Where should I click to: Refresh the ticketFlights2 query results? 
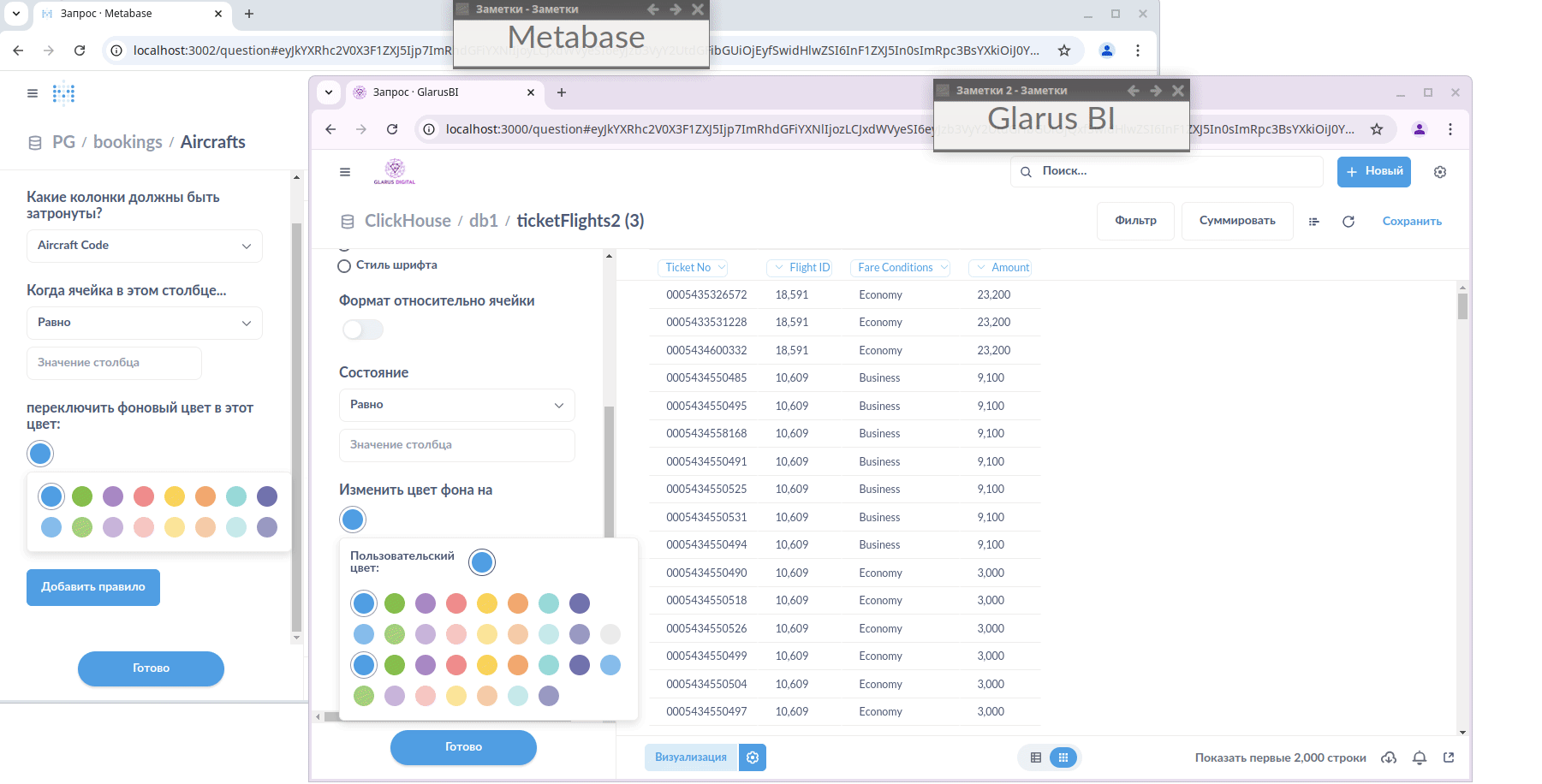click(x=1349, y=222)
